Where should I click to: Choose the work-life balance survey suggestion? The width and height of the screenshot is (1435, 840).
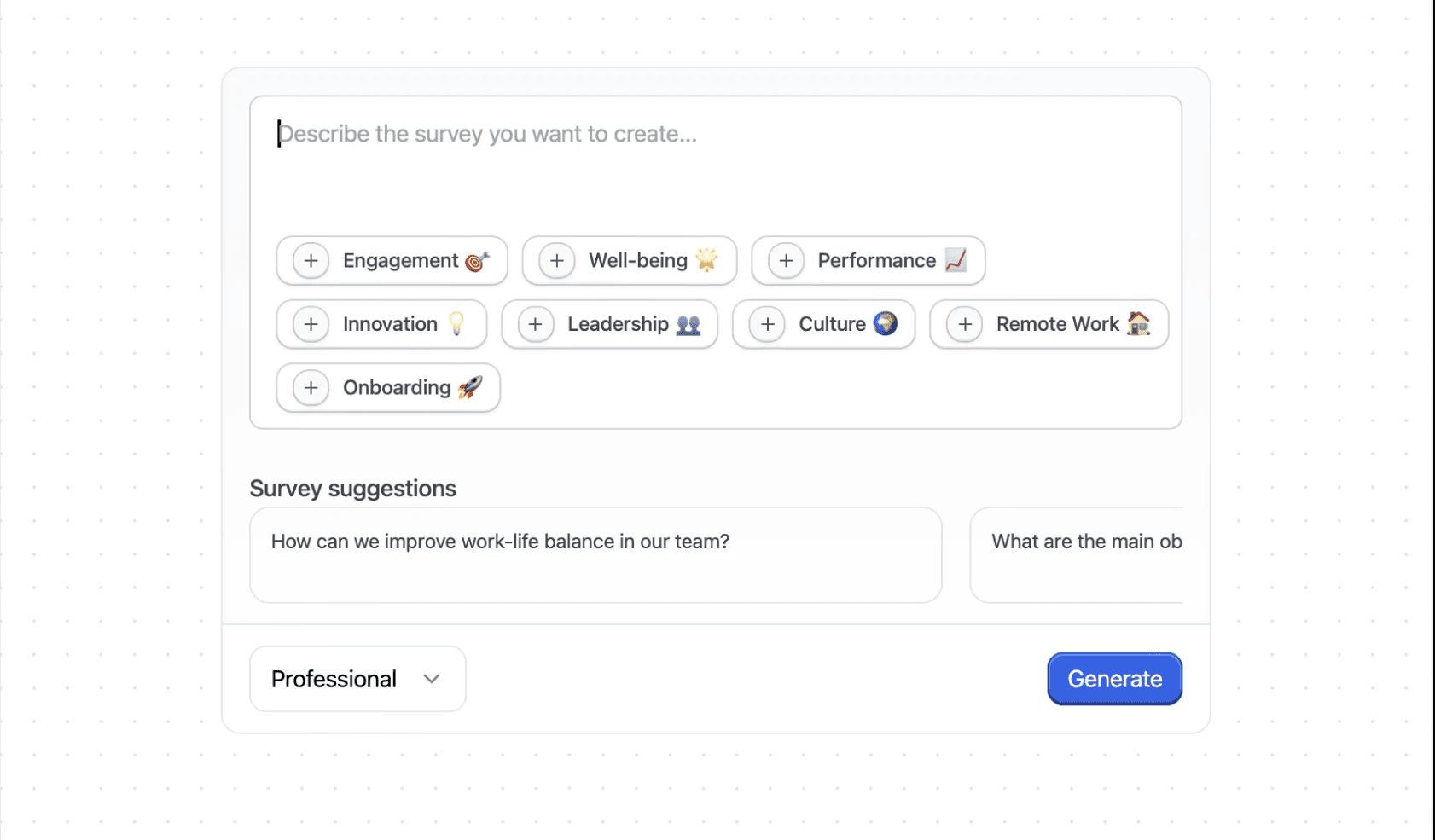pos(595,555)
